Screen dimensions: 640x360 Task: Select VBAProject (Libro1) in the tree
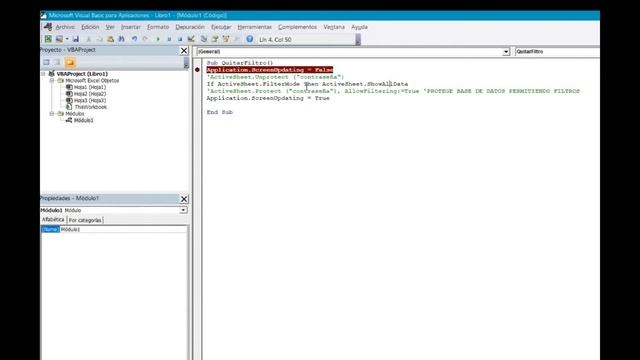(x=82, y=74)
